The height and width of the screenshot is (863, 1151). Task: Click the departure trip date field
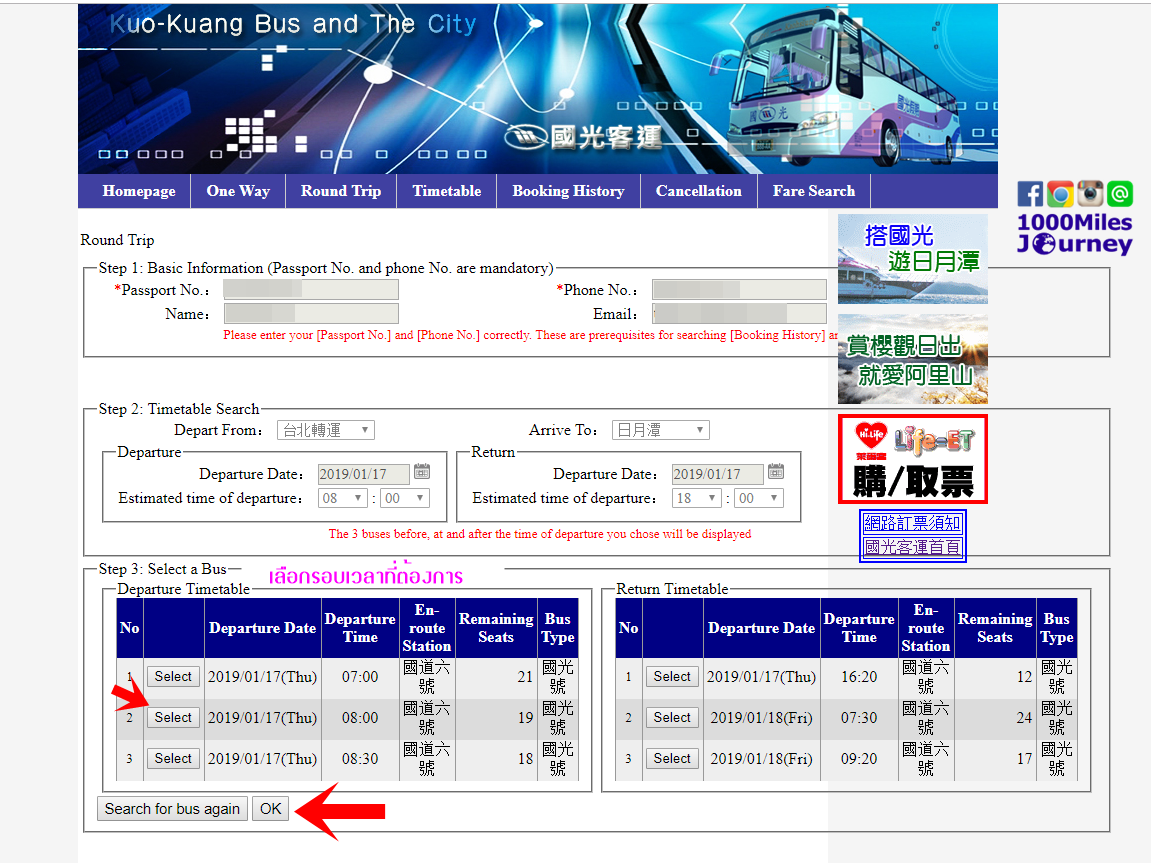pyautogui.click(x=363, y=474)
